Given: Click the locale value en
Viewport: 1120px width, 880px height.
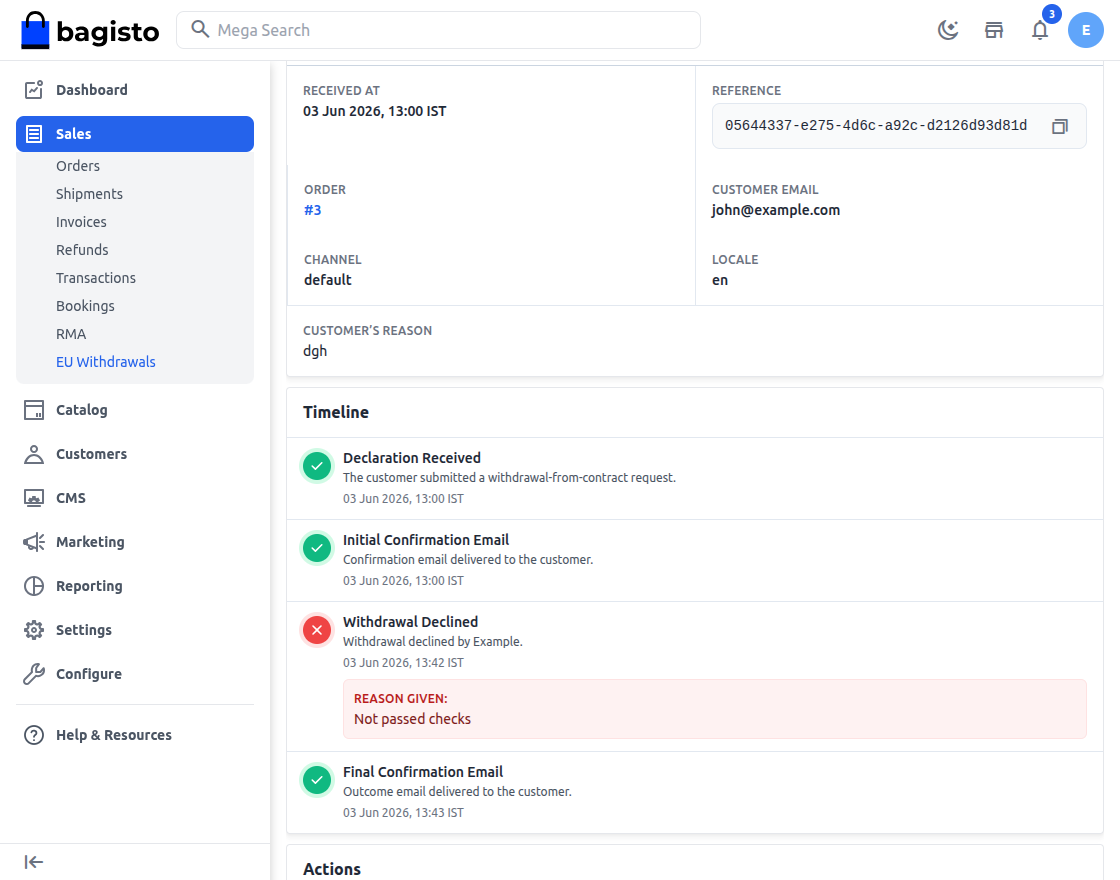Looking at the screenshot, I should click(720, 280).
